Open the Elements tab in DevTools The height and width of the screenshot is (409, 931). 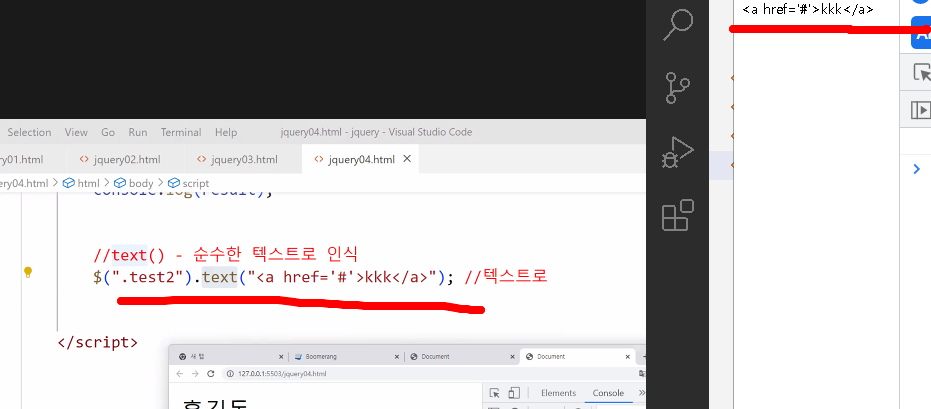(558, 393)
